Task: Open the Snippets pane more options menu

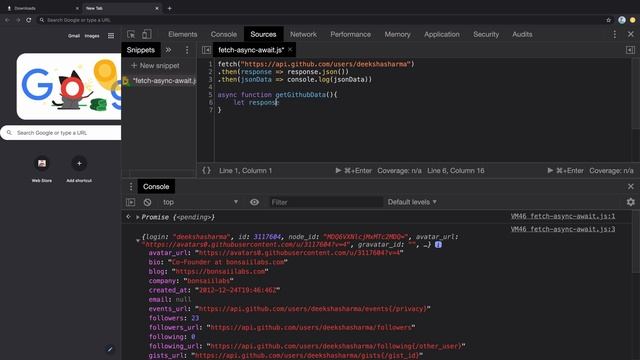Action: coord(187,50)
